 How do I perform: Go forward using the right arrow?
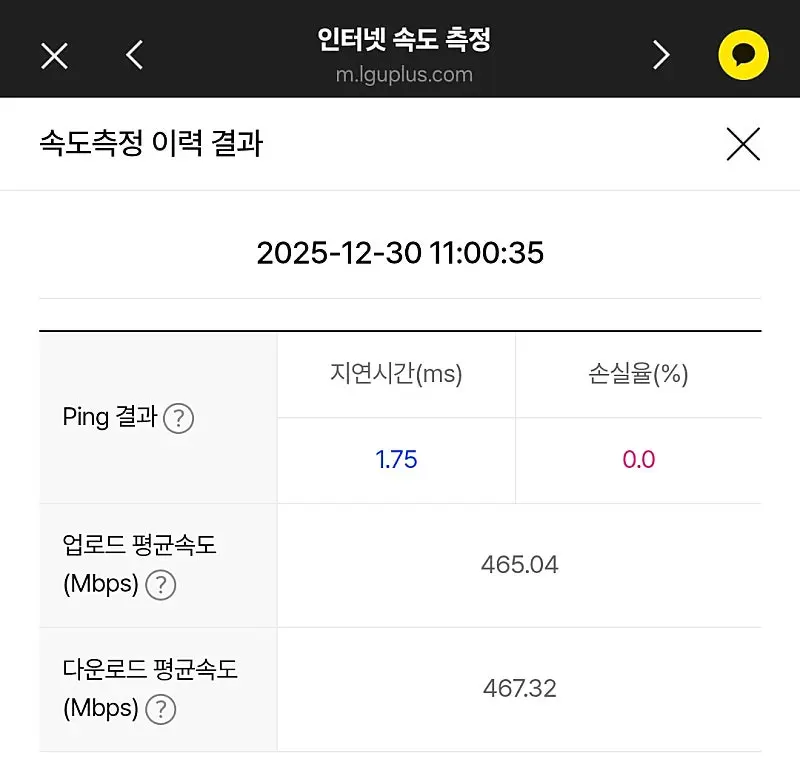coord(661,56)
